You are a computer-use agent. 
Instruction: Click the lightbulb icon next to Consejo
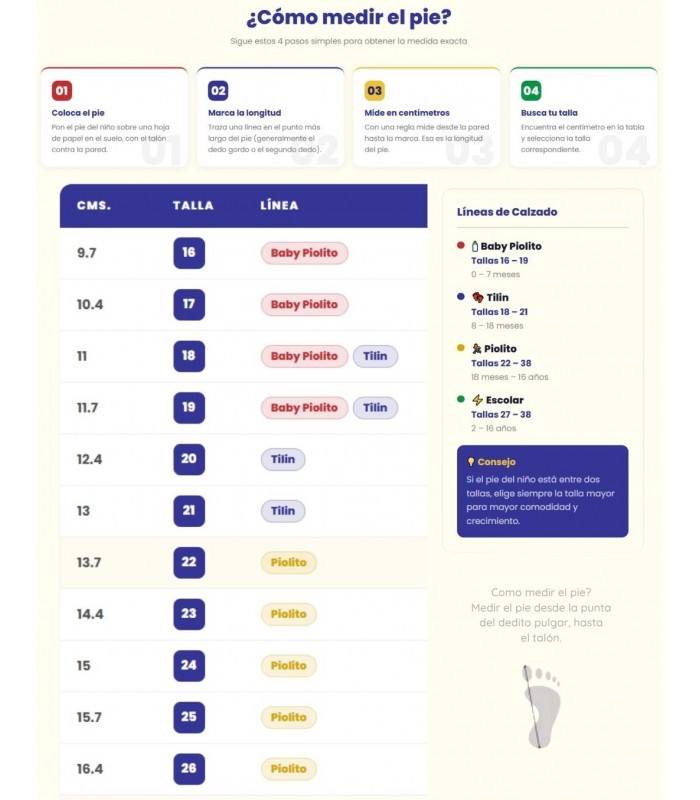470,462
